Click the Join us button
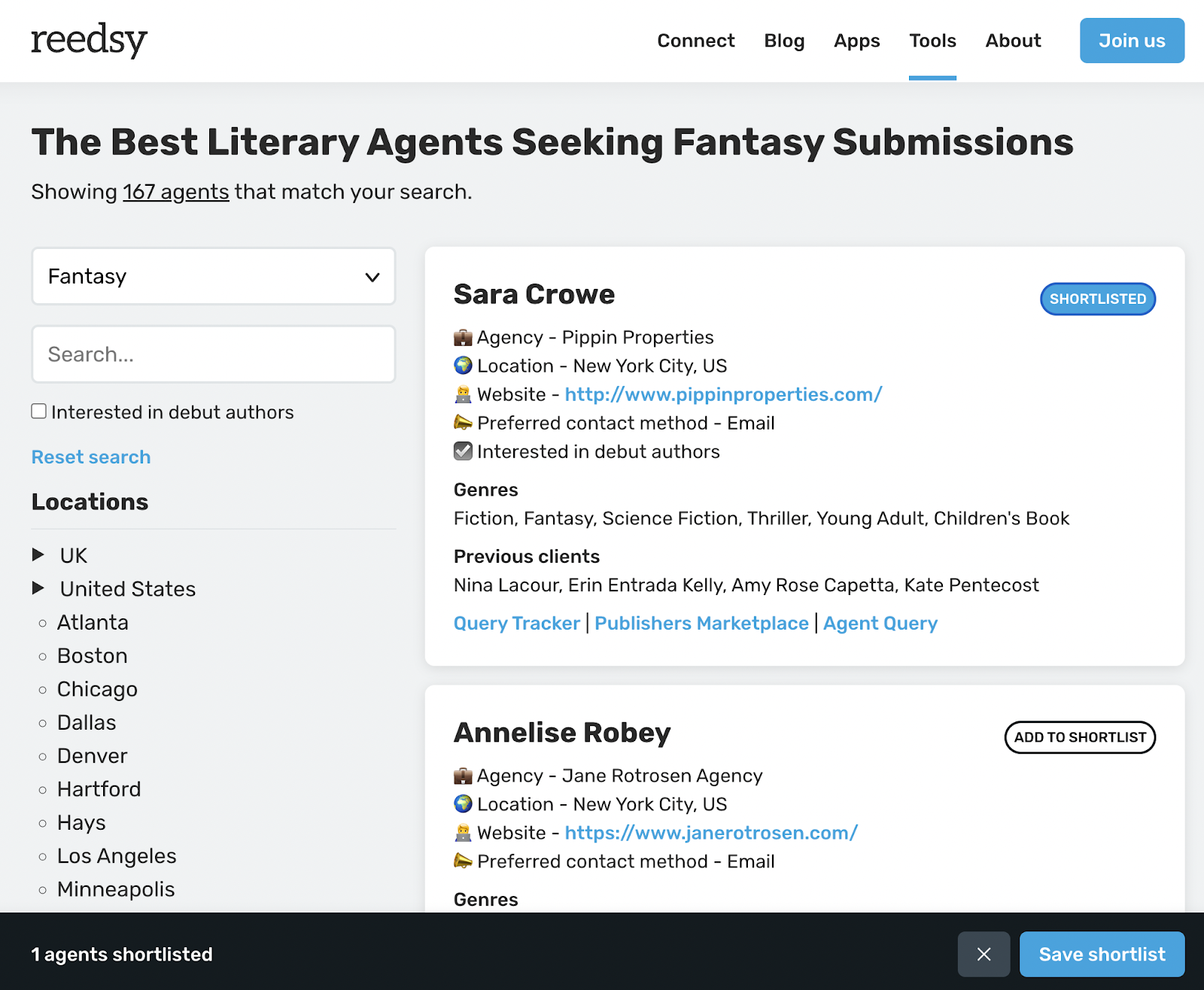The width and height of the screenshot is (1204, 990). [1132, 41]
